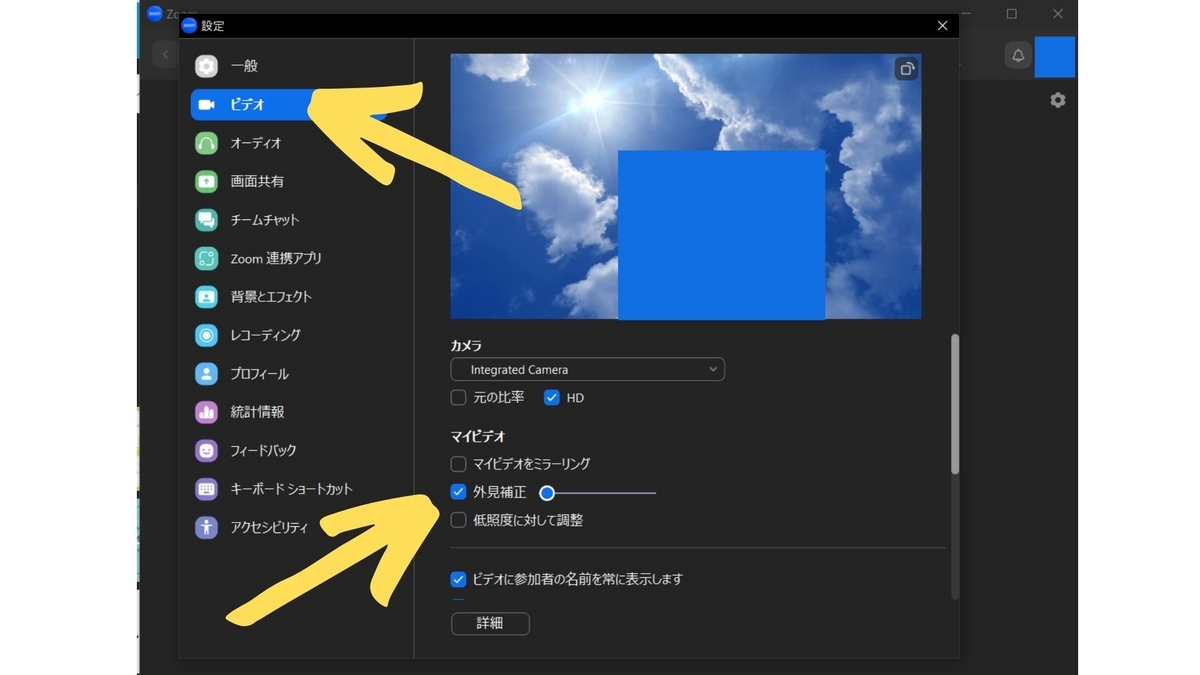Select 一般 settings tab

(289, 66)
